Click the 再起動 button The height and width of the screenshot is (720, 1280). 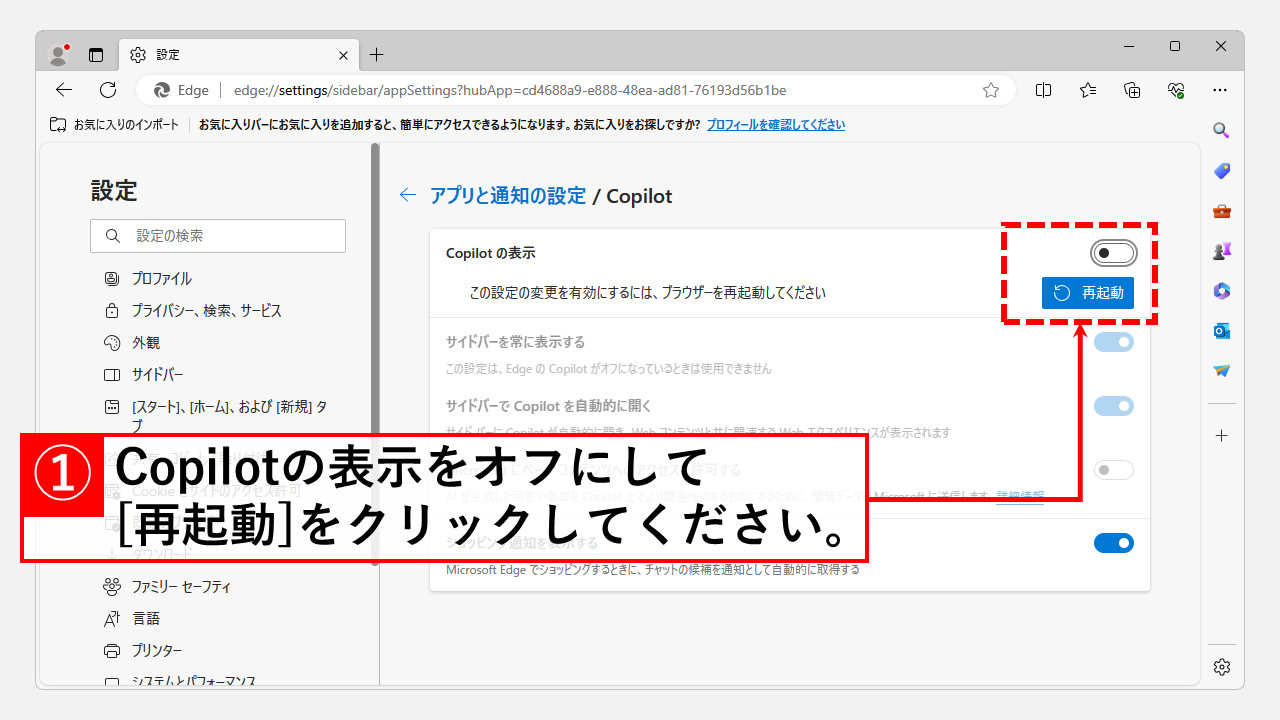[1087, 292]
